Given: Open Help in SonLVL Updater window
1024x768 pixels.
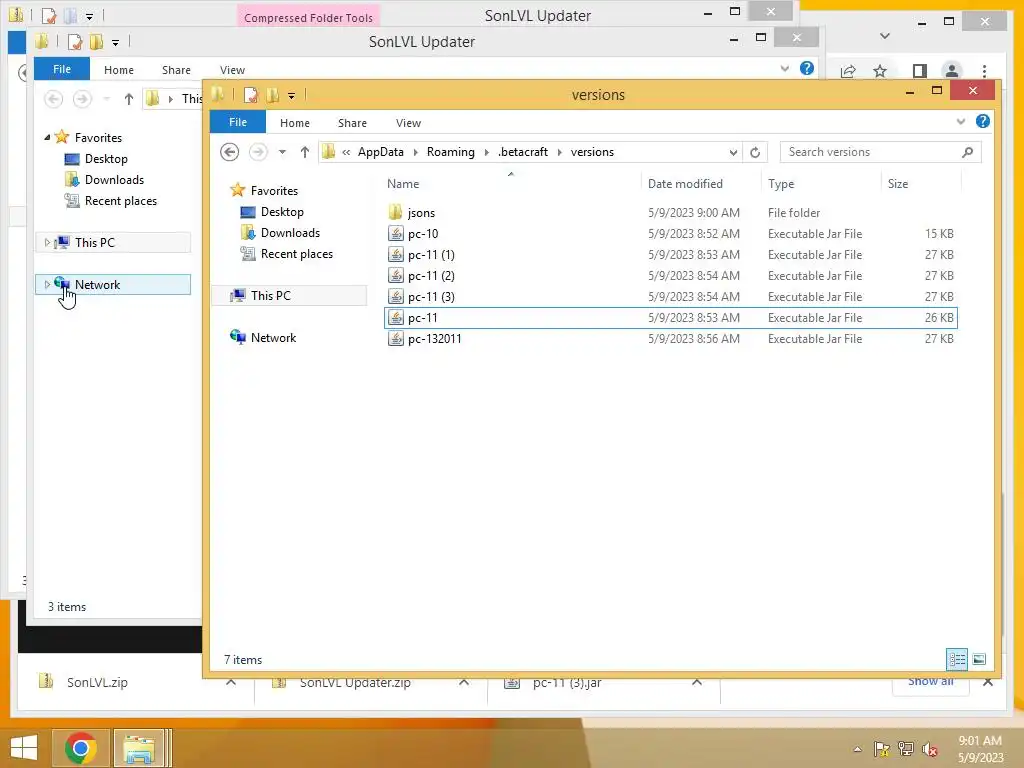Looking at the screenshot, I should [x=807, y=68].
